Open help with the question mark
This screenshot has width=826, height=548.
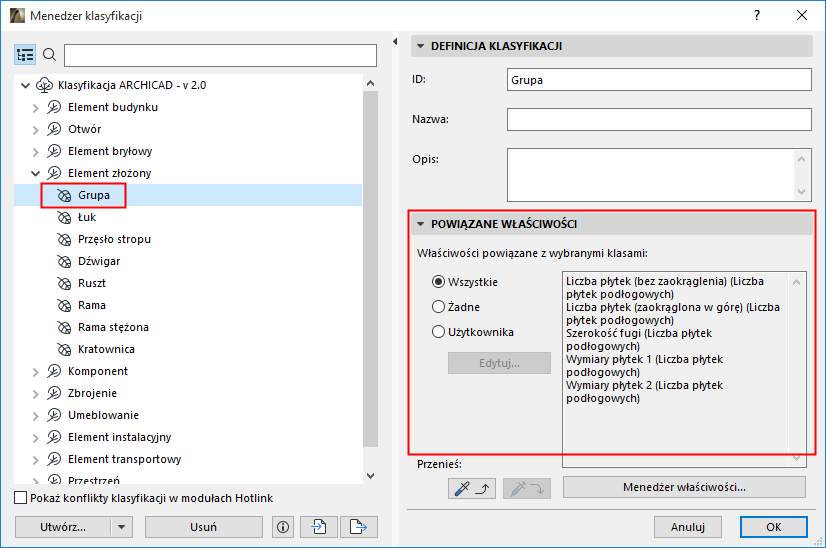[x=757, y=15]
